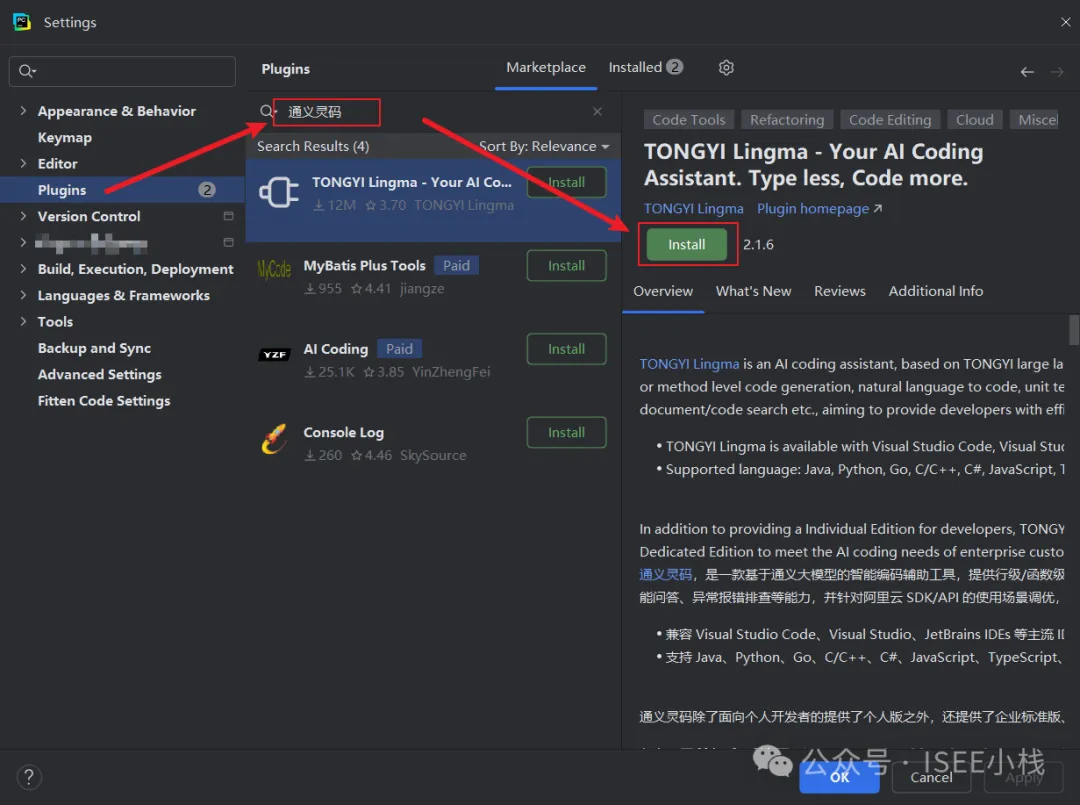Expand the blurred project settings node
1080x805 pixels.
tap(23, 242)
